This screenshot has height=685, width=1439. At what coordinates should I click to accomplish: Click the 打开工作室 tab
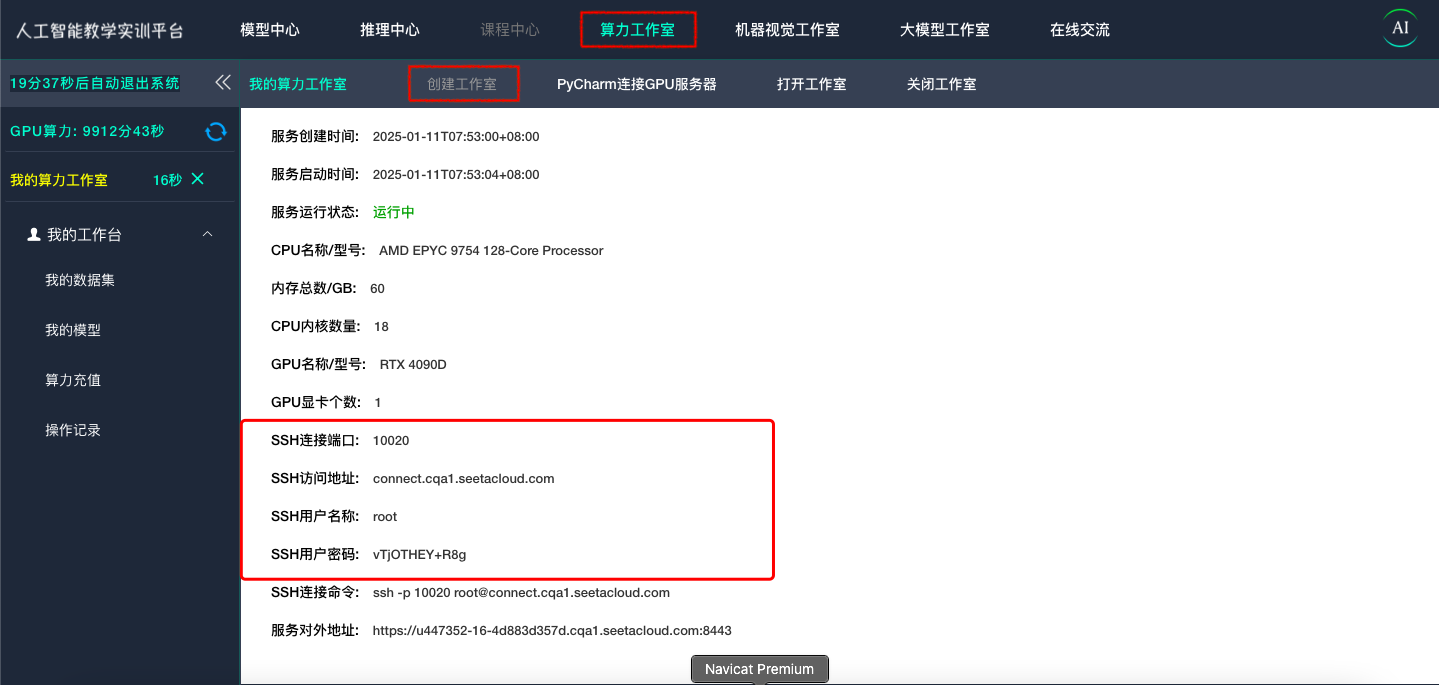(x=812, y=84)
